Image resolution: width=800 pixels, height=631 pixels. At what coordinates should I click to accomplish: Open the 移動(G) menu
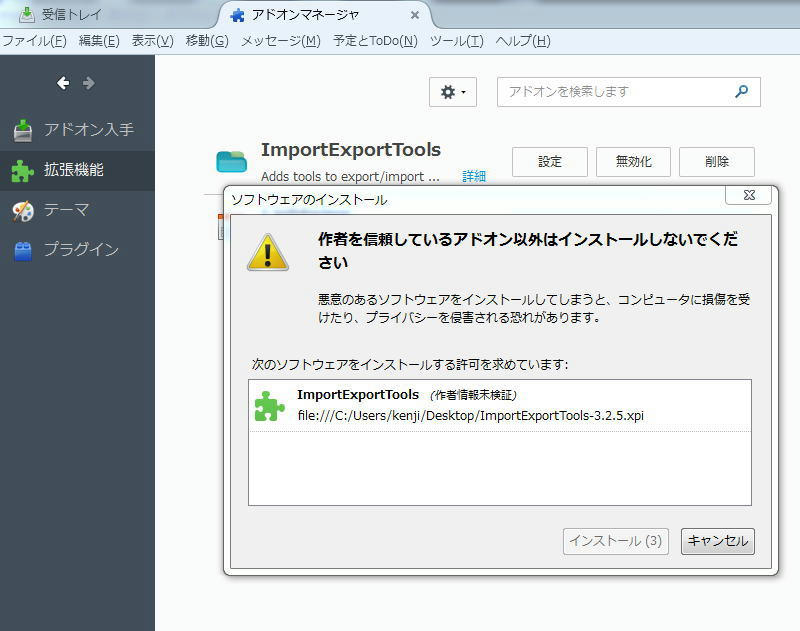tap(207, 41)
